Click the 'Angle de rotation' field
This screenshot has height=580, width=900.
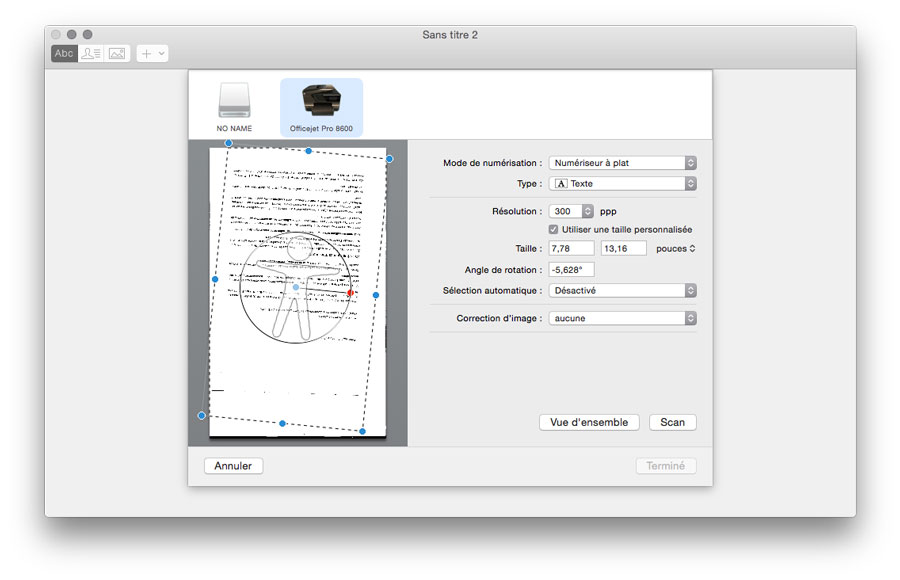[571, 270]
